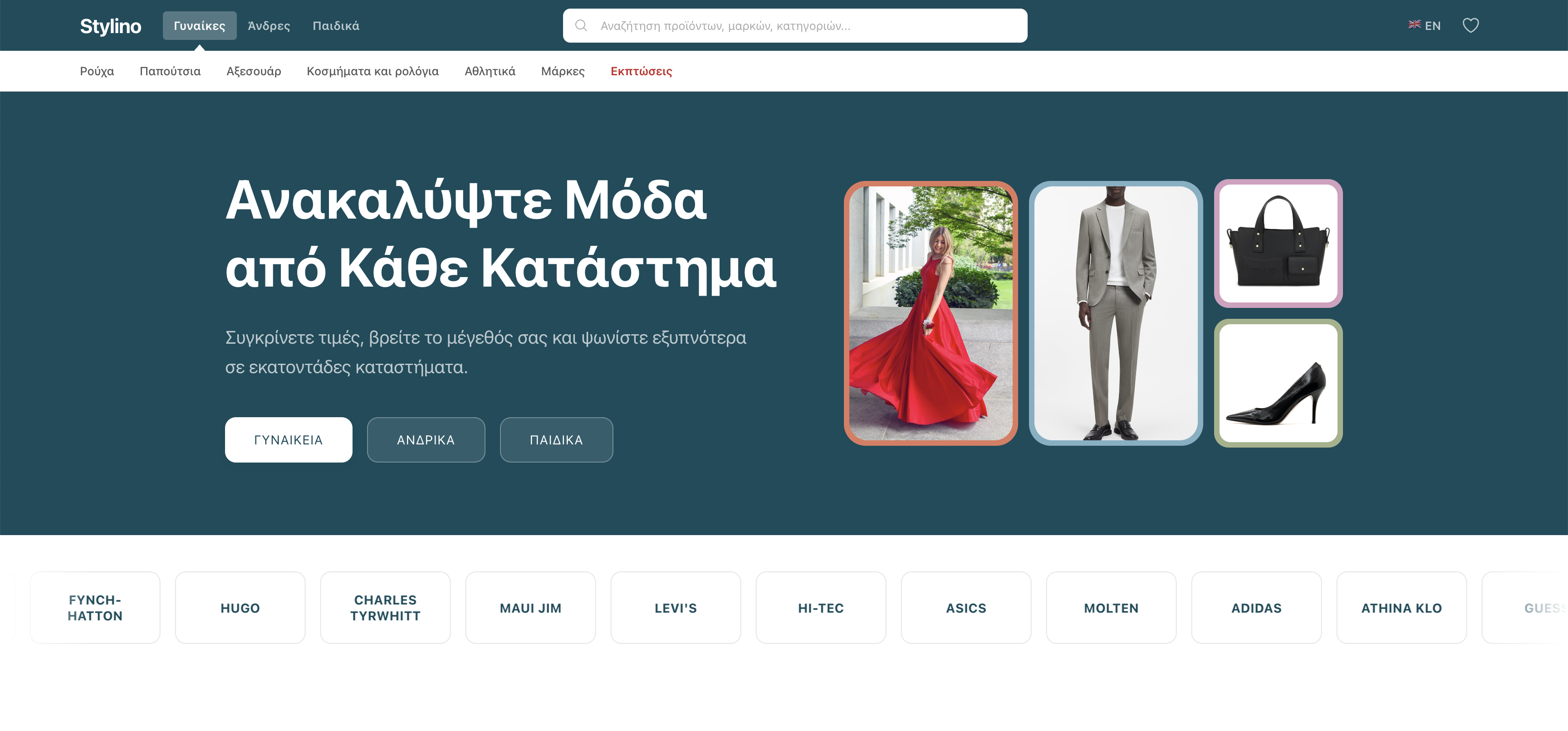Select the ADIDAS brand card
The height and width of the screenshot is (731, 1568).
pos(1256,607)
